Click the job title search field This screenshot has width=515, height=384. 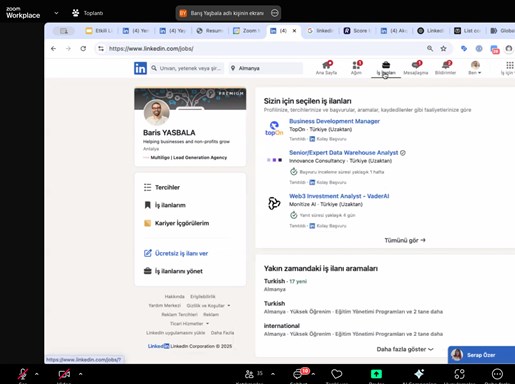point(187,68)
